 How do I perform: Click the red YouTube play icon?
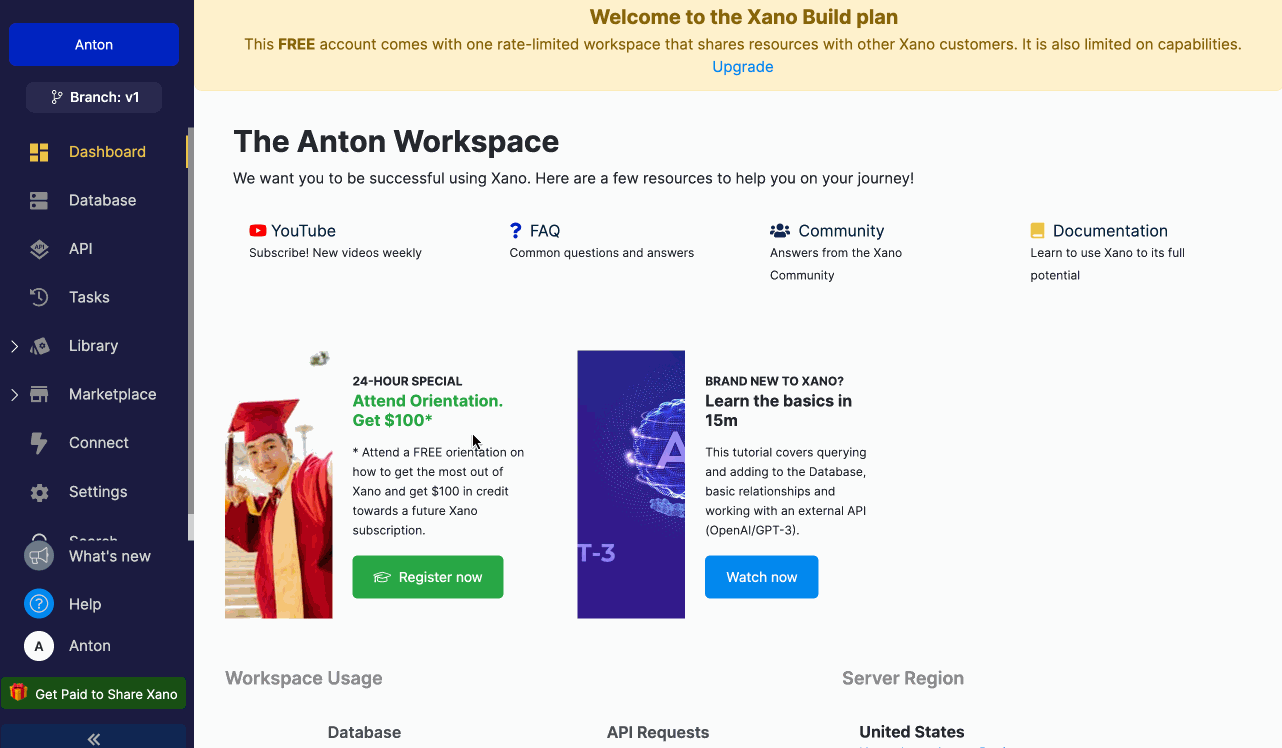(x=258, y=231)
